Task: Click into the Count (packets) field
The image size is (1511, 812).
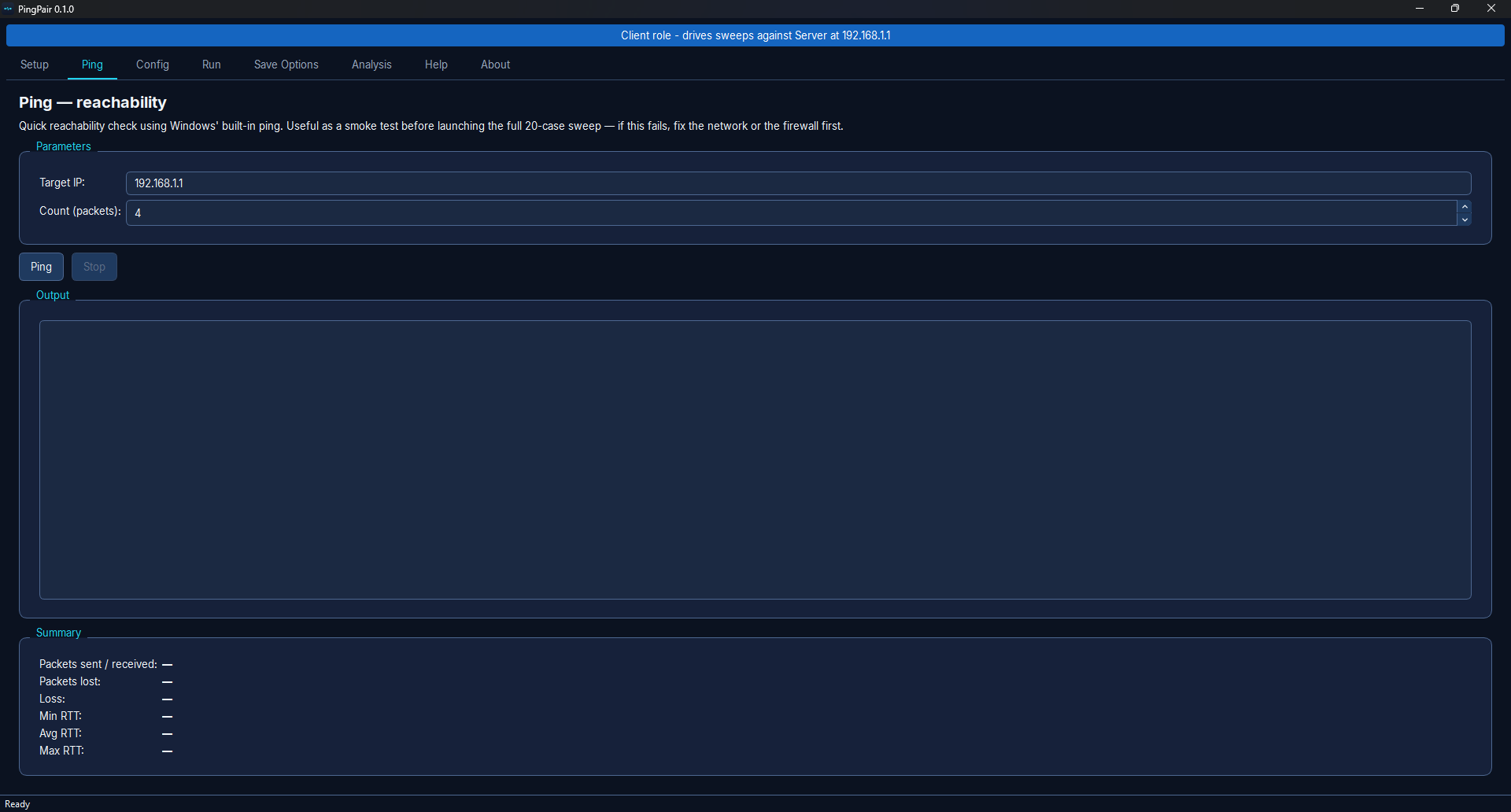Action: click(x=791, y=212)
